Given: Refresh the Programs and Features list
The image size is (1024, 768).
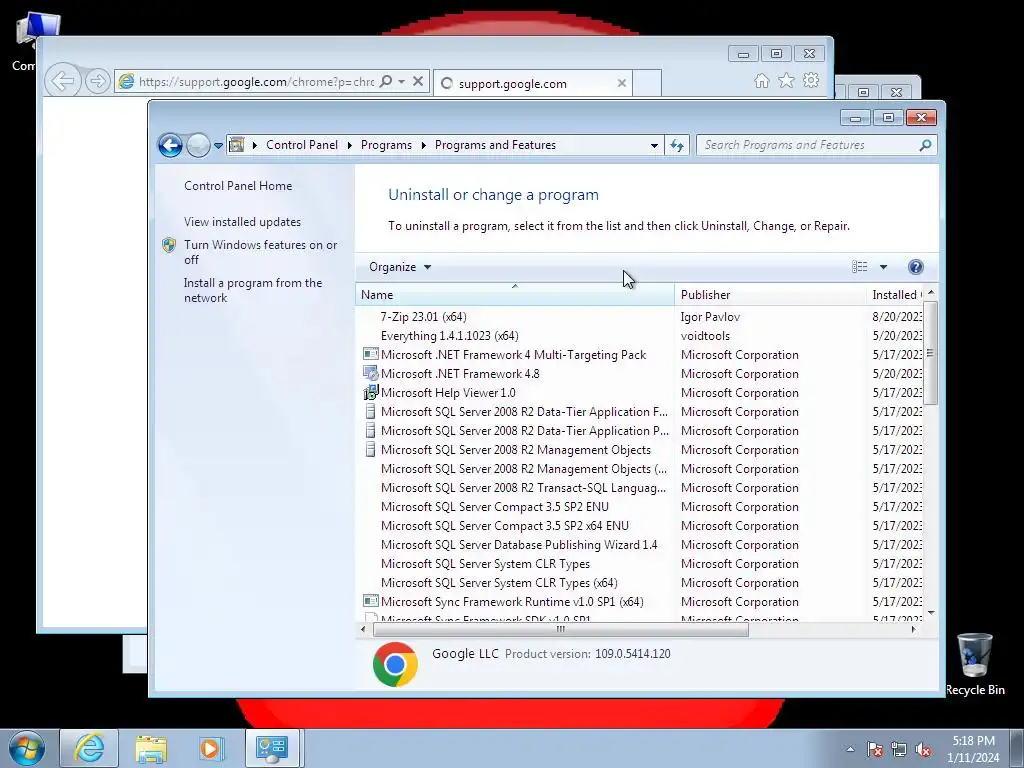Looking at the screenshot, I should click(677, 146).
